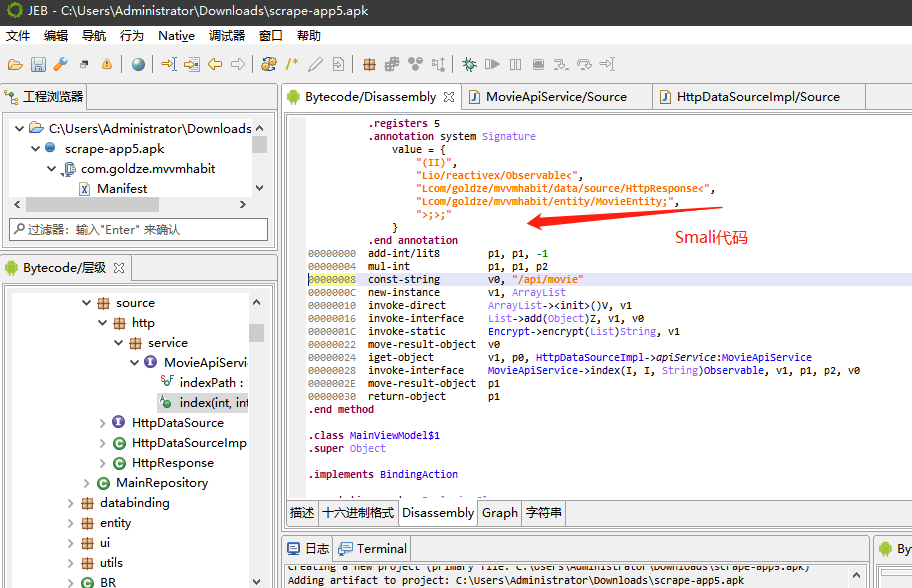Click the project filter input field
This screenshot has width=912, height=588.
point(138,230)
